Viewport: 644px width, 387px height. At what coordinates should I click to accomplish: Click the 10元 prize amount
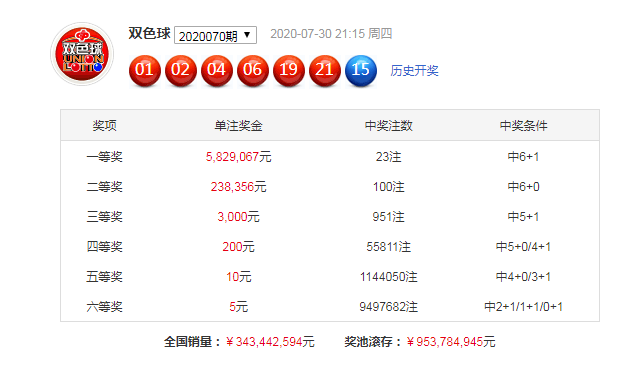click(238, 276)
